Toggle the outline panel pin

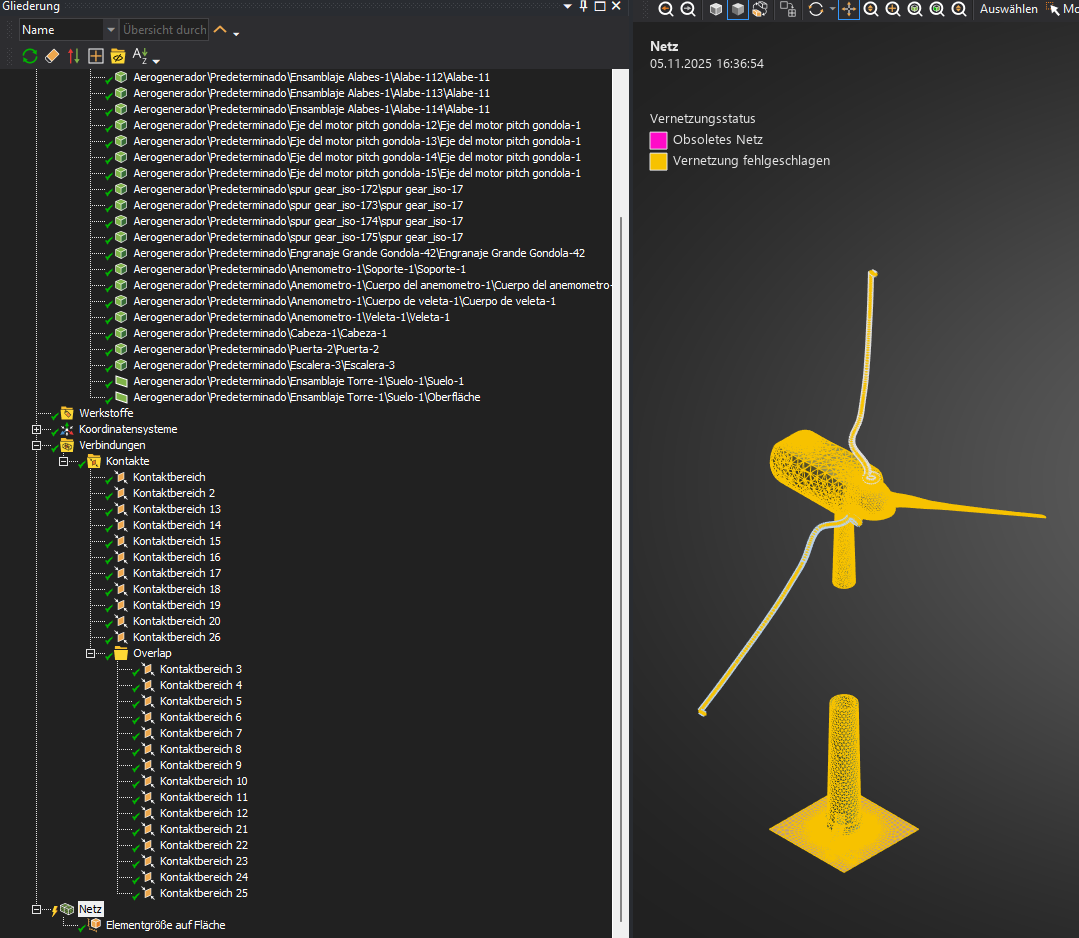tap(583, 6)
